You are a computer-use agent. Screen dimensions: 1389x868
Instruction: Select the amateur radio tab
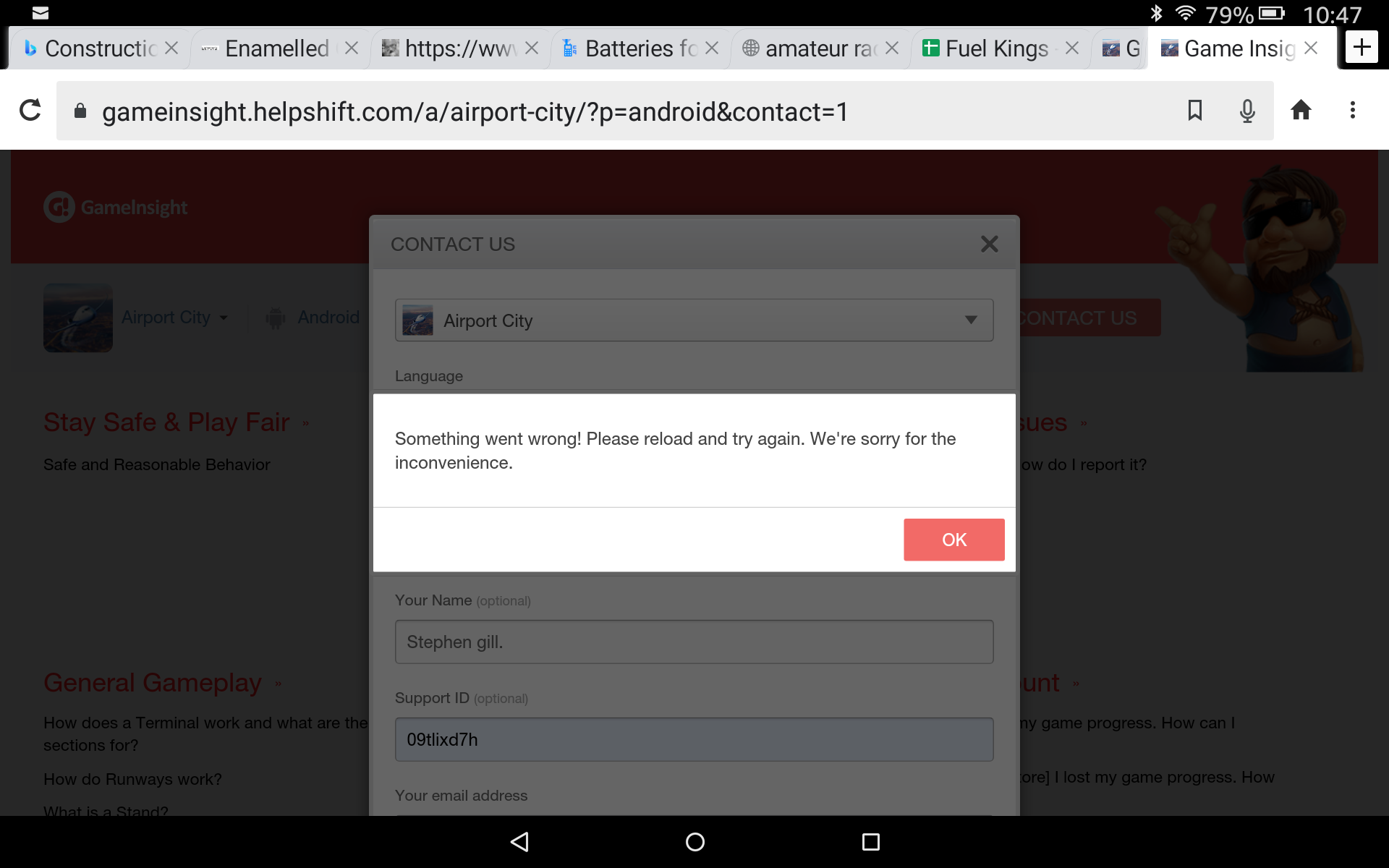(809, 48)
